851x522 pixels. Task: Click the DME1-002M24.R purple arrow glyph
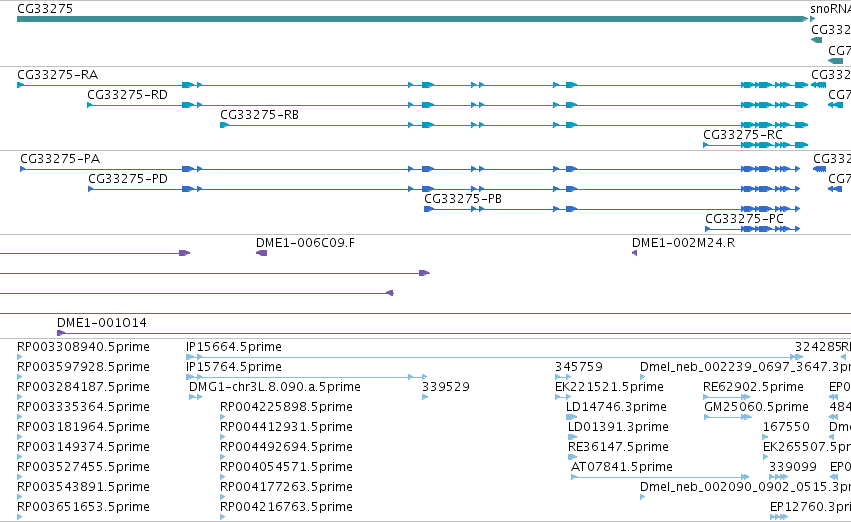634,253
